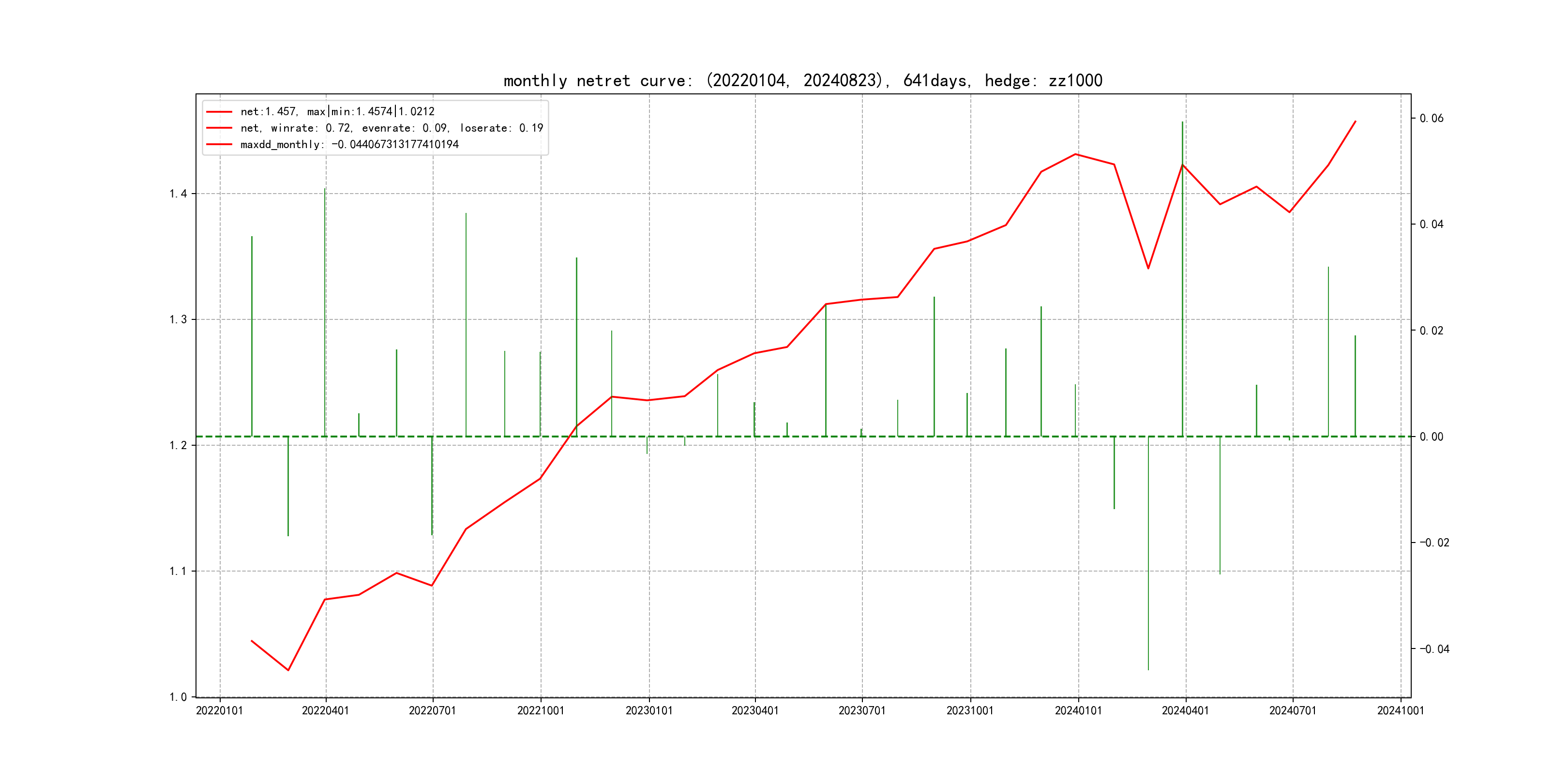Click the 20230101 x-axis tick label
This screenshot has height=784, width=1568.
pos(649,711)
